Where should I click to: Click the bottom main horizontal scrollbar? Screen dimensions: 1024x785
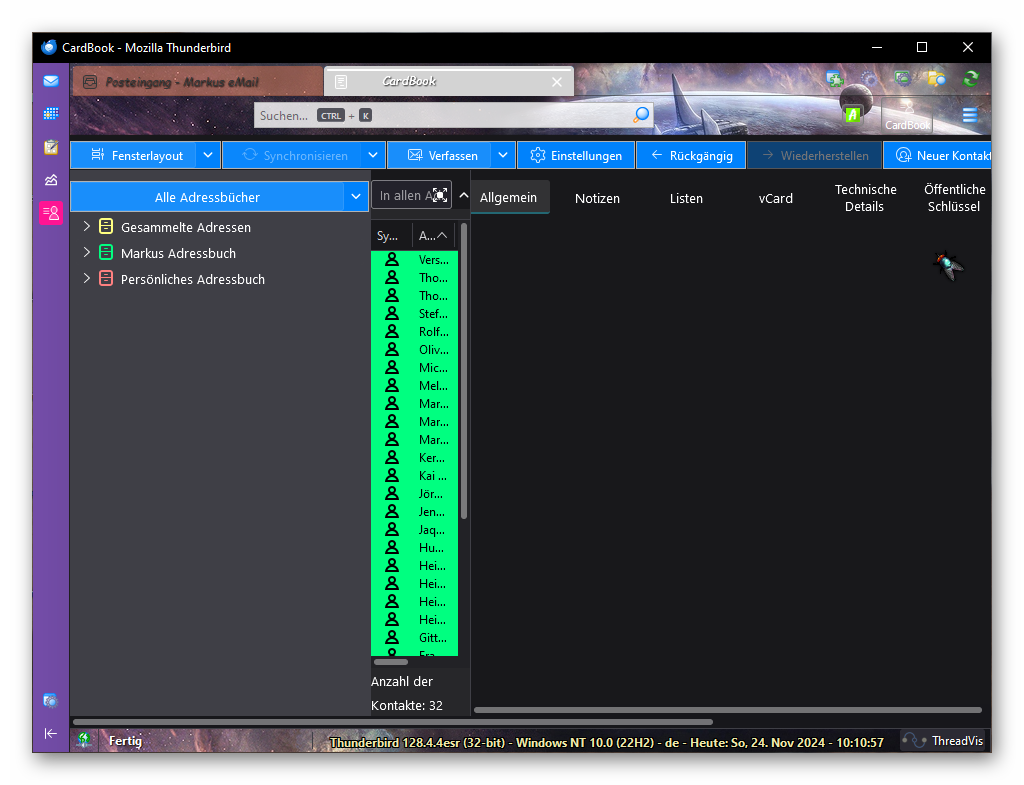[392, 722]
